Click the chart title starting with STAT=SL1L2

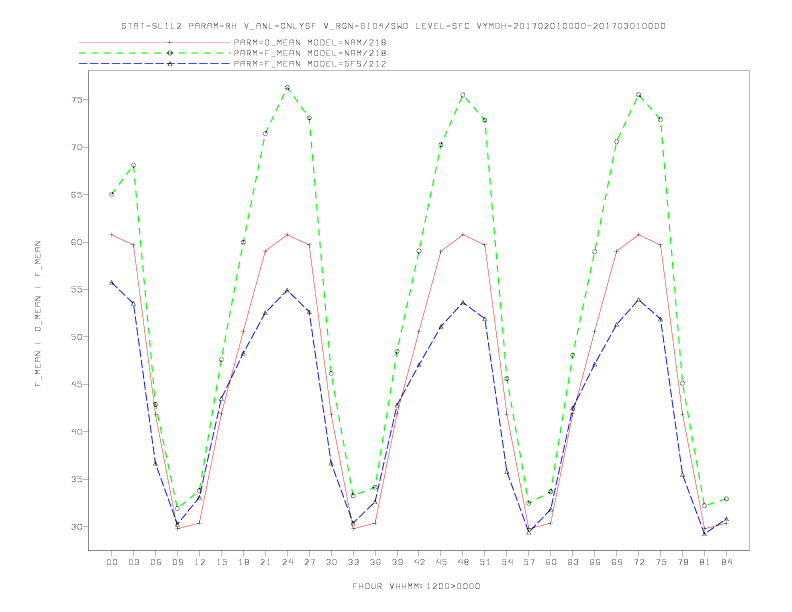[x=393, y=26]
